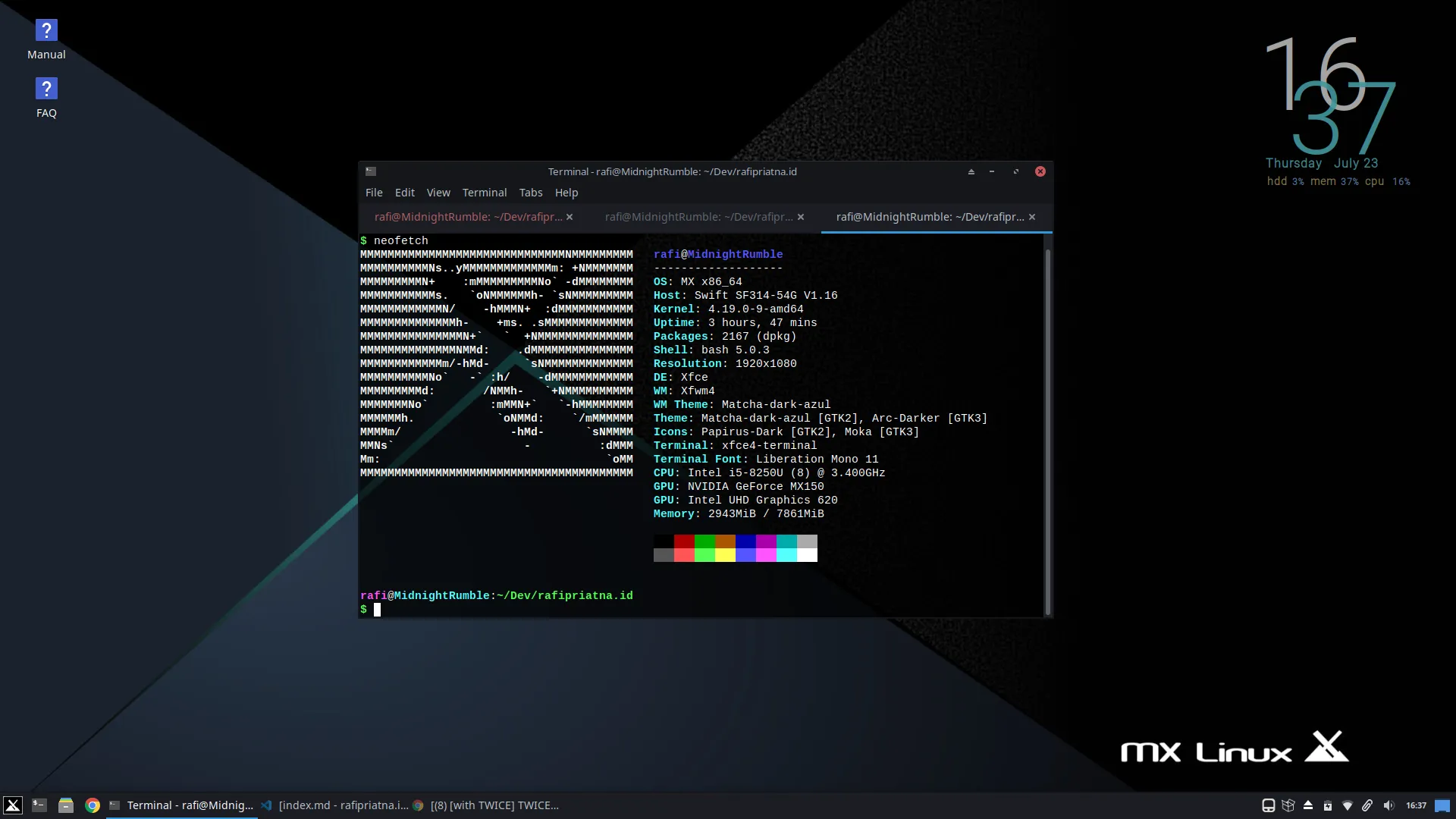The width and height of the screenshot is (1456, 819).
Task: Open the File menu of the terminal
Action: [374, 193]
